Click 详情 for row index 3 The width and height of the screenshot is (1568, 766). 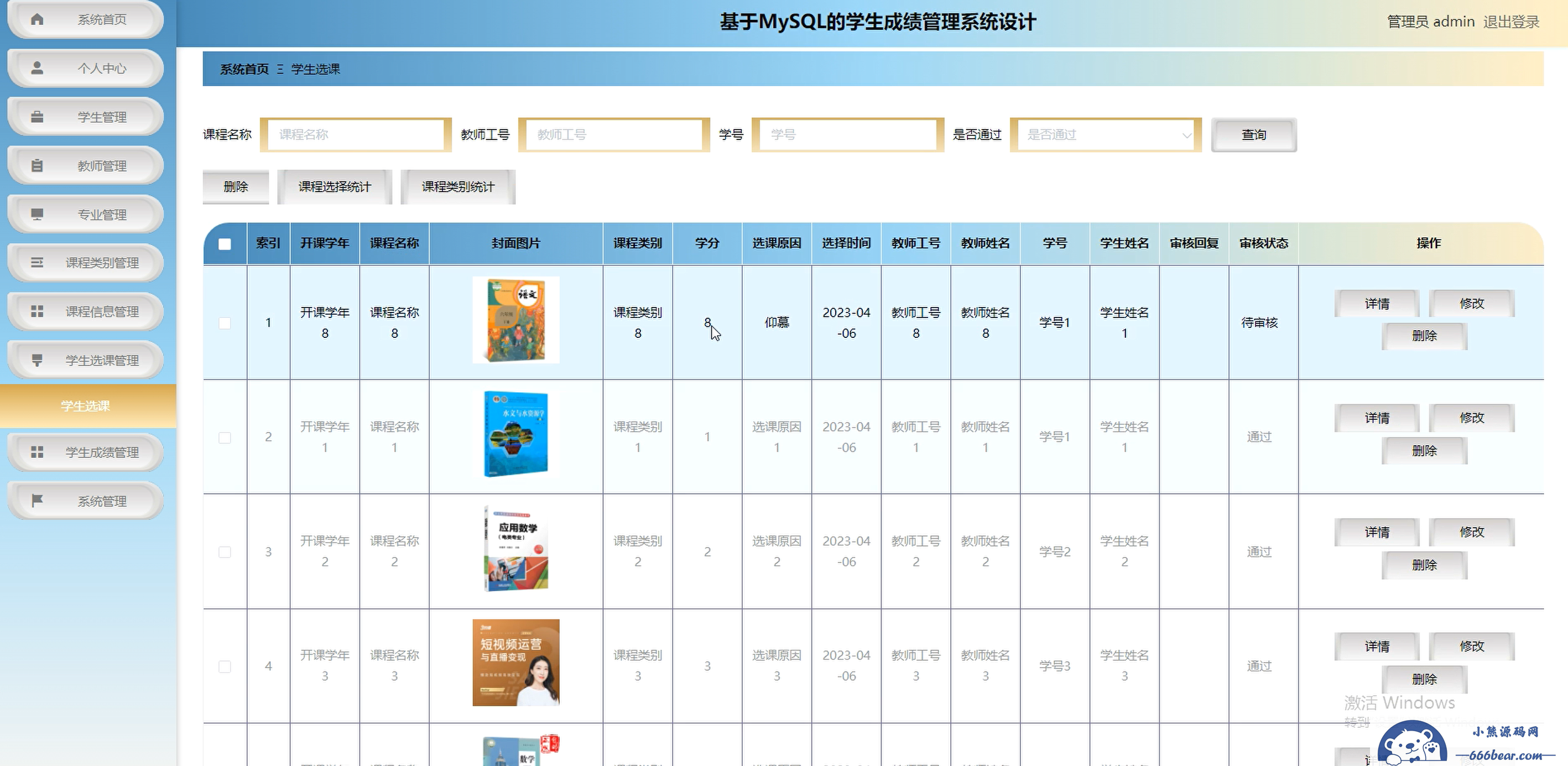(x=1377, y=532)
